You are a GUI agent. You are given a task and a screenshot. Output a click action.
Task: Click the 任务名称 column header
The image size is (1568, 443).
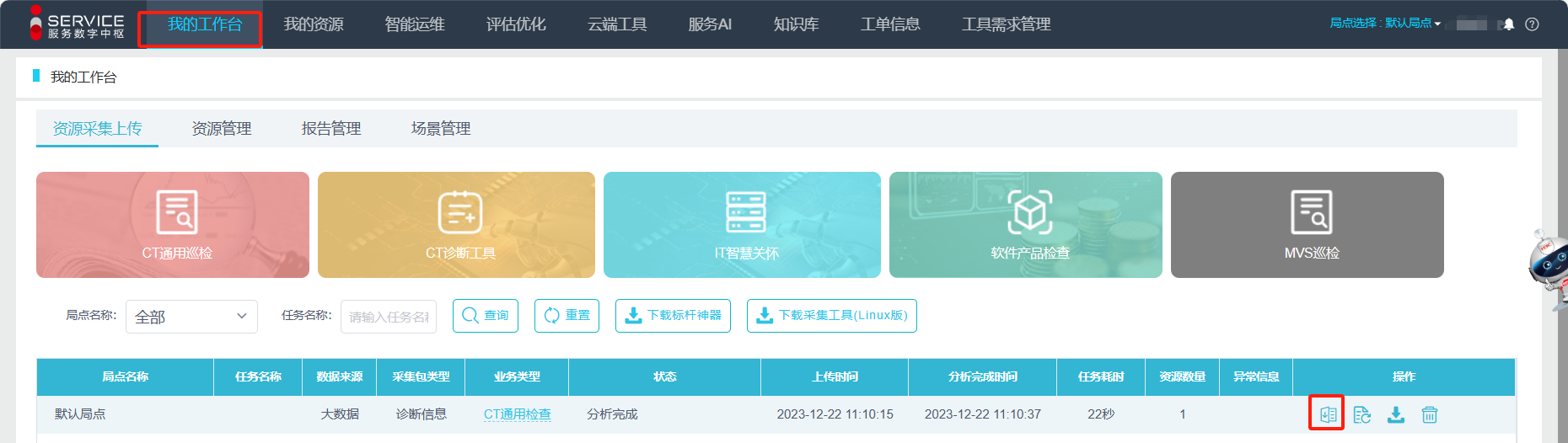point(258,376)
